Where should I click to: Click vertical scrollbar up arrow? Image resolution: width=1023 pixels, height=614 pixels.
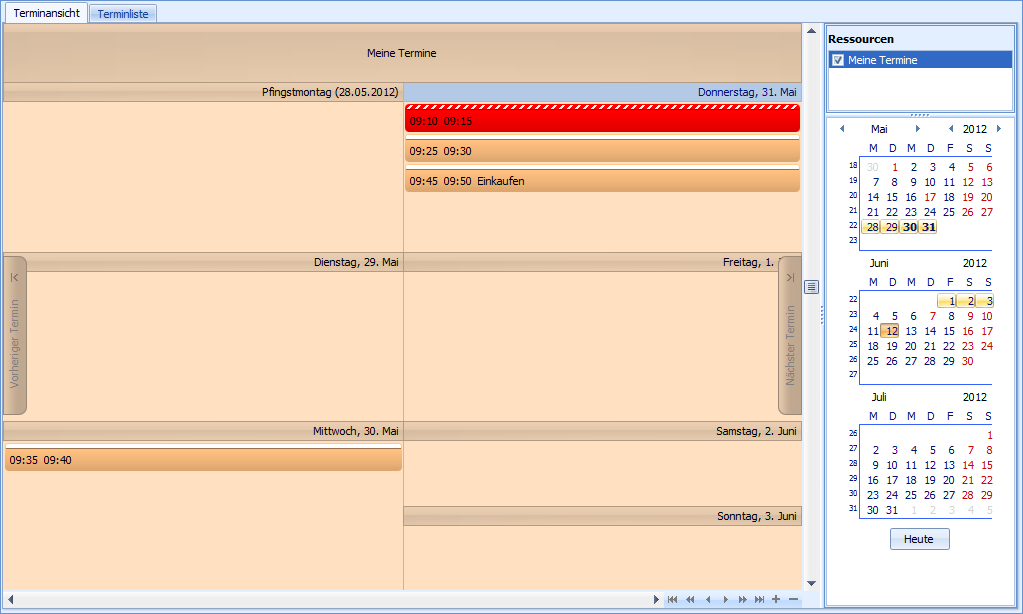click(x=812, y=31)
